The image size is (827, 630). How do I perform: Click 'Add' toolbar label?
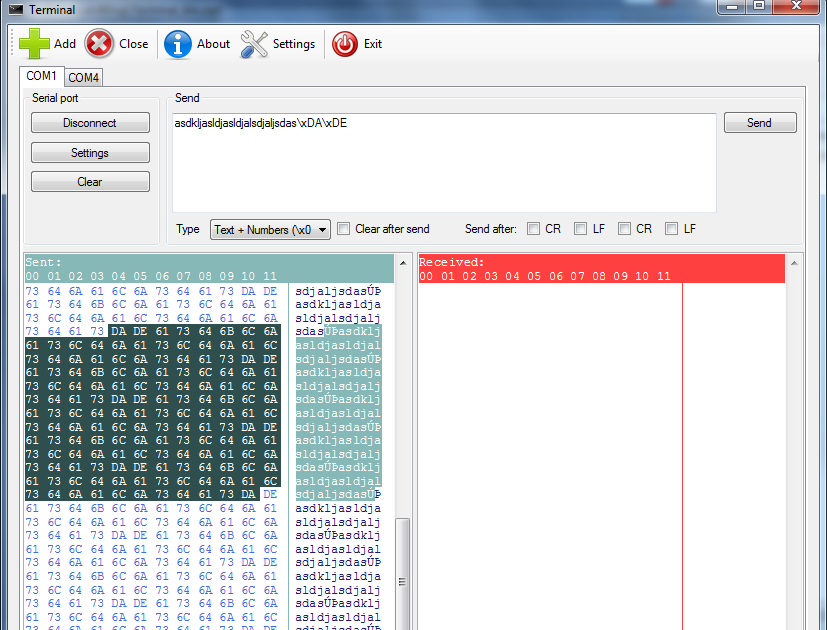point(65,44)
